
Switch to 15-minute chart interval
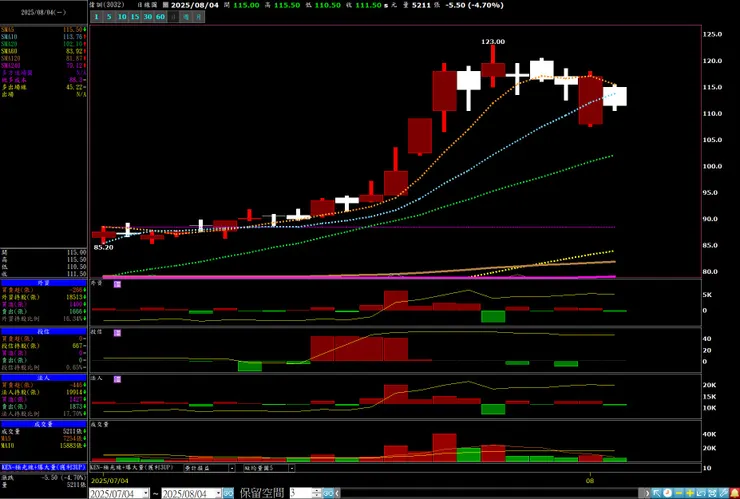coord(135,17)
